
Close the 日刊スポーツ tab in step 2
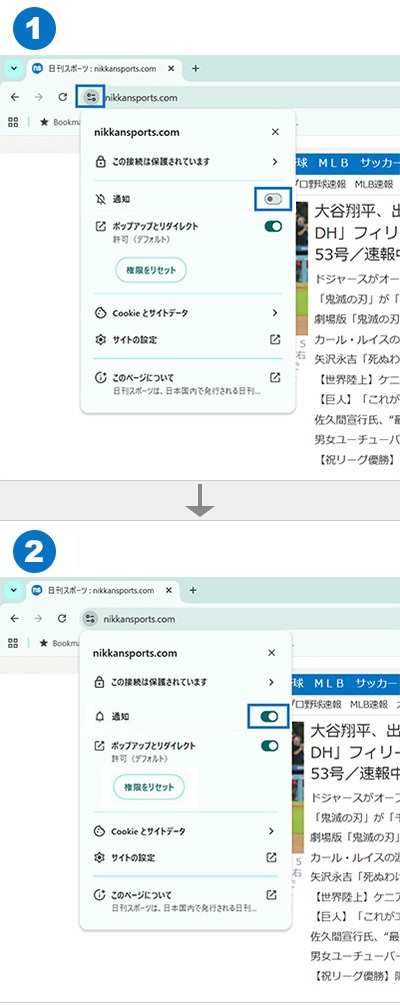tap(169, 590)
